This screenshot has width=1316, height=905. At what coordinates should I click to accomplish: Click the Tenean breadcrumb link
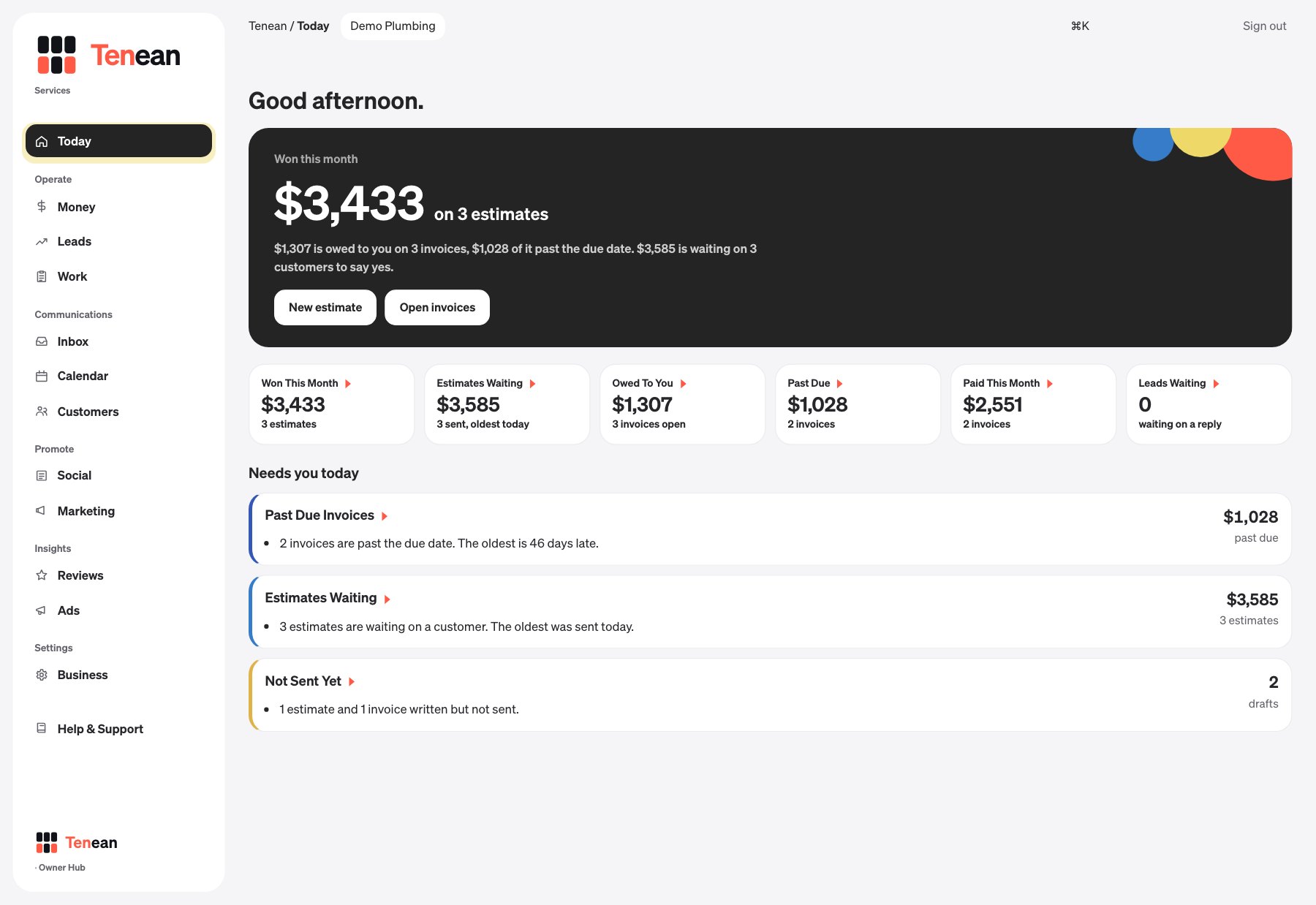tap(268, 26)
